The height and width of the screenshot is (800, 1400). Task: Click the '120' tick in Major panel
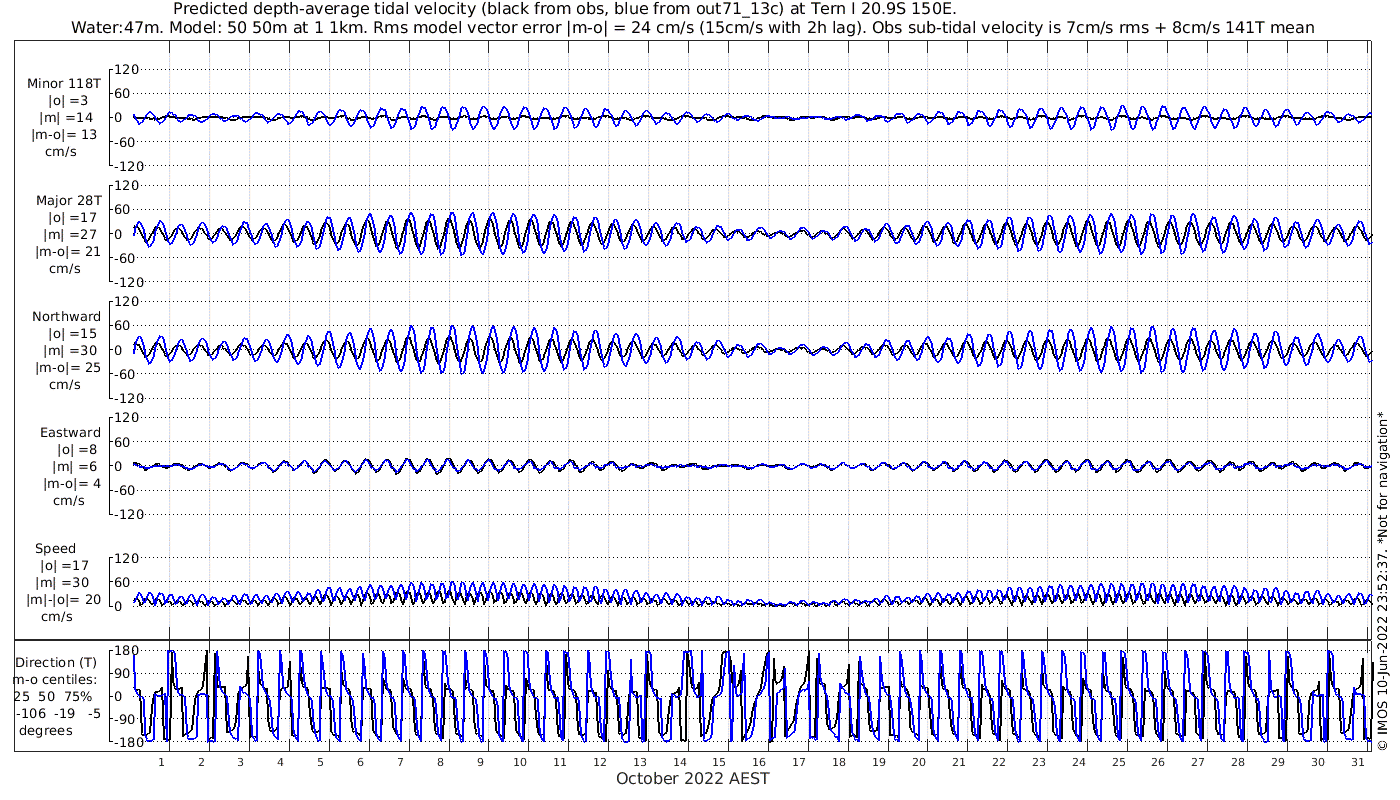tap(125, 186)
